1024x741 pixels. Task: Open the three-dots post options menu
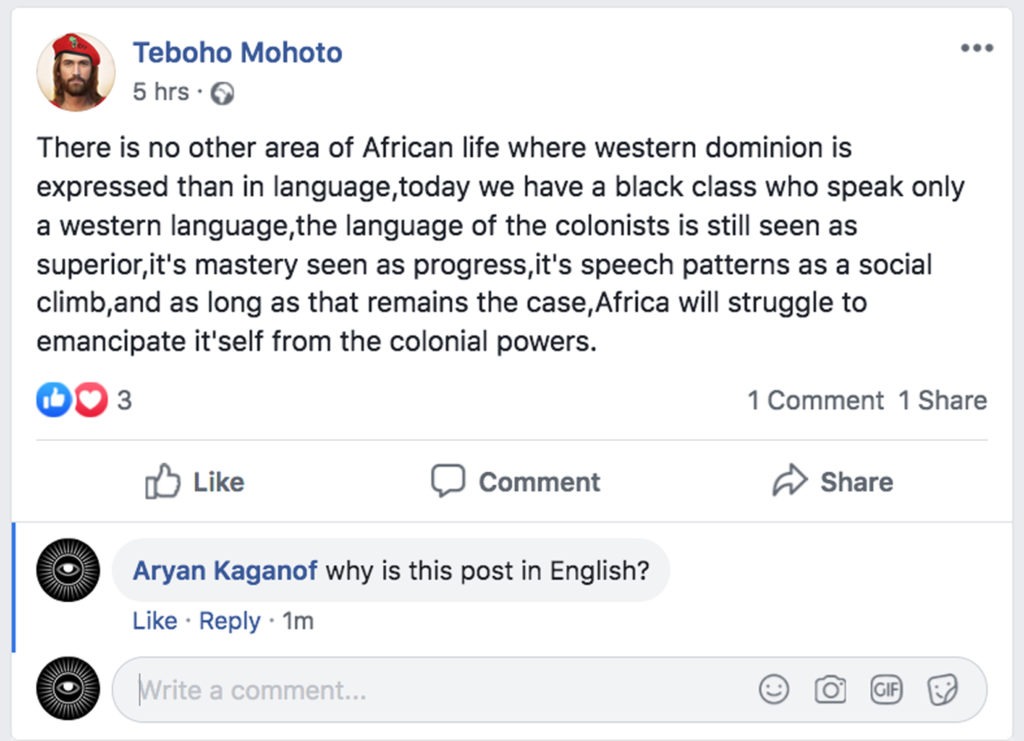(975, 49)
